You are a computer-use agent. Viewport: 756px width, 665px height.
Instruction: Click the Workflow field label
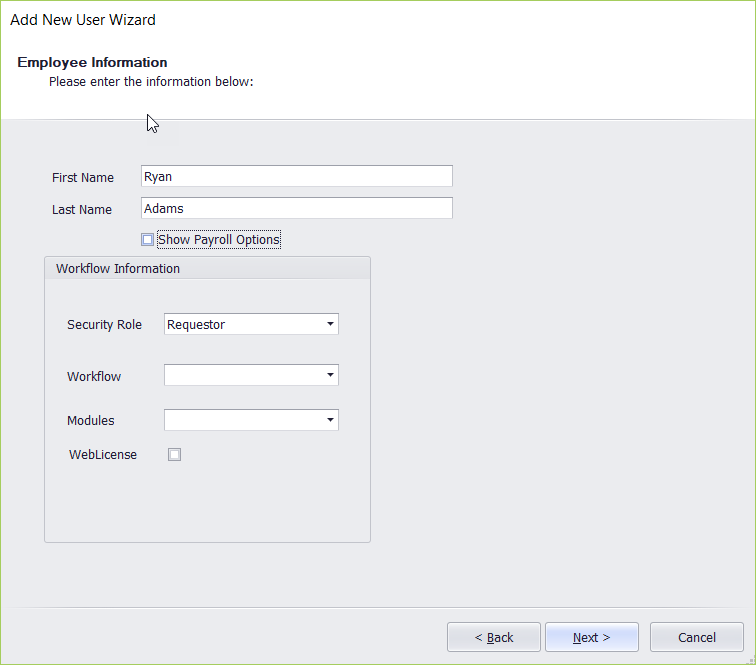[94, 377]
